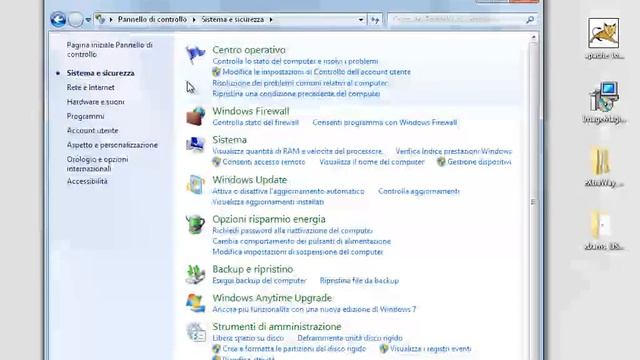This screenshot has width=640, height=360.
Task: Click Controlla stato del firewall link
Action: click(256, 122)
